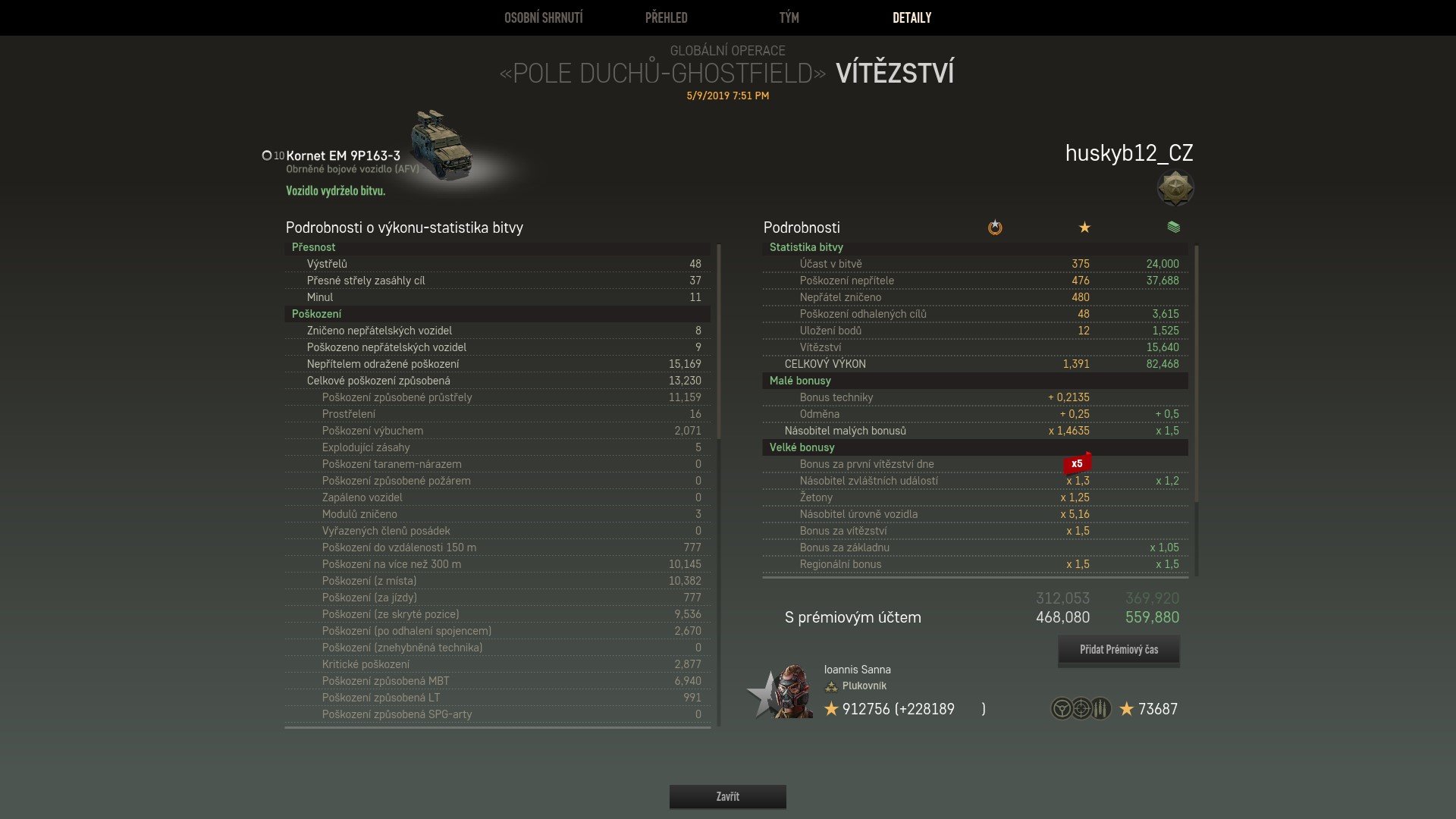This screenshot has width=1456, height=819.
Task: Click the Přidat Prémiový čas button
Action: [1119, 650]
